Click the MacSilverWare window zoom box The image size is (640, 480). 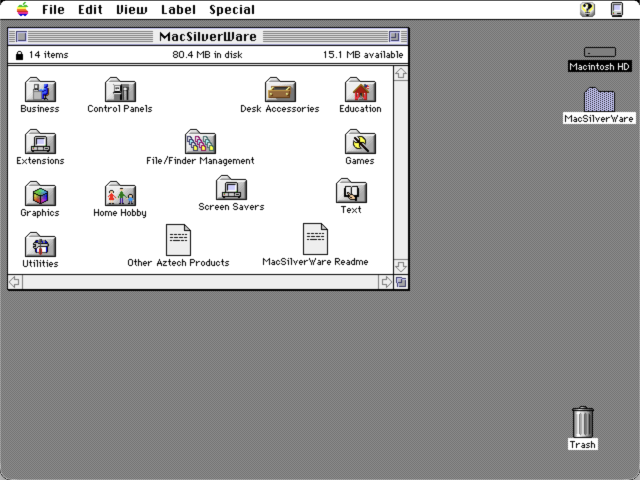[x=394, y=36]
